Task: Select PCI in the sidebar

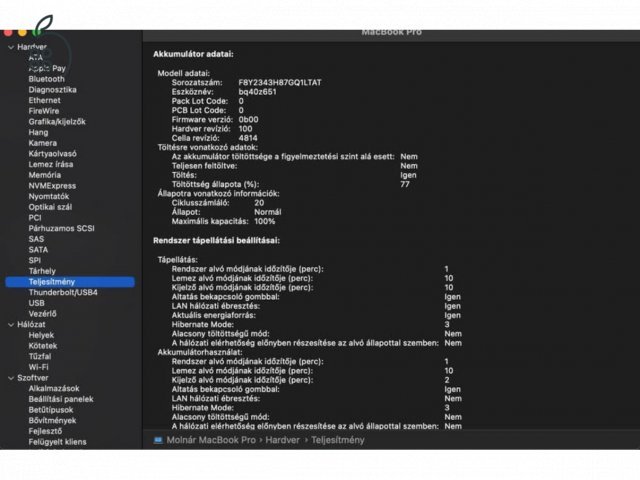Action: [35, 218]
